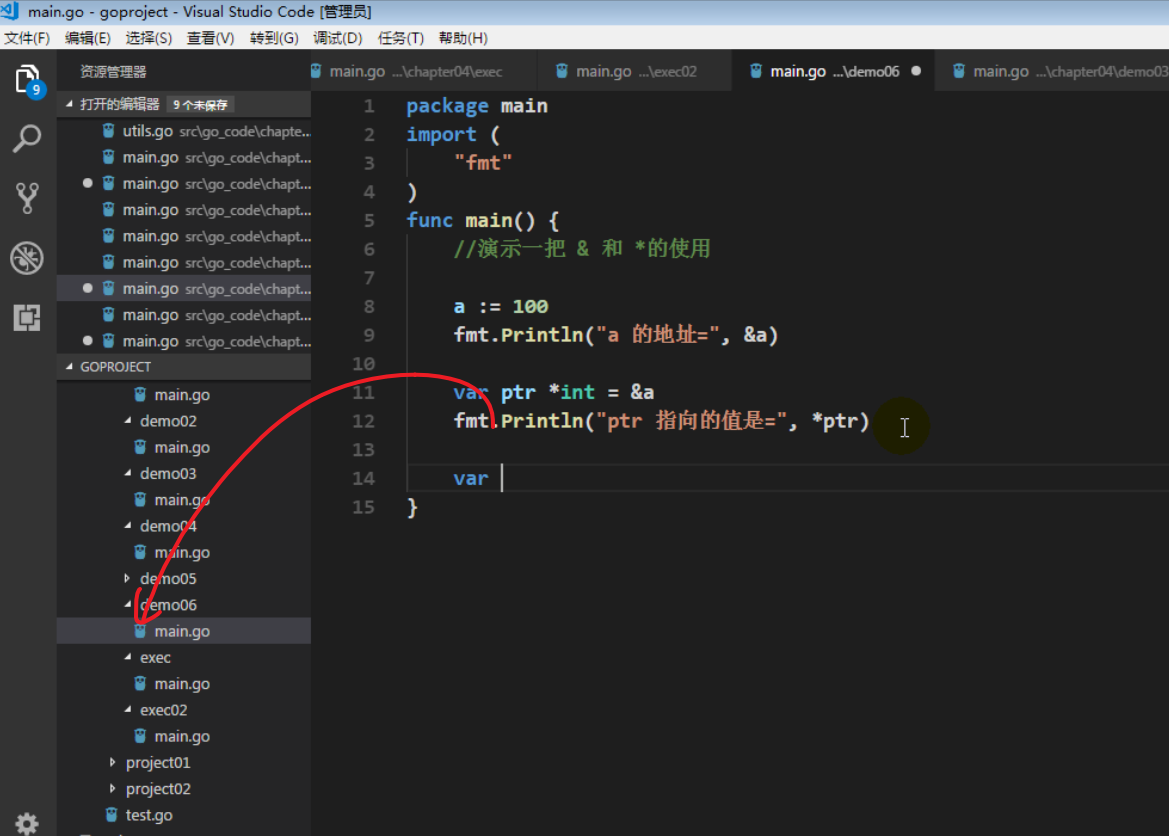Click the a := 100 statement

coord(501,307)
